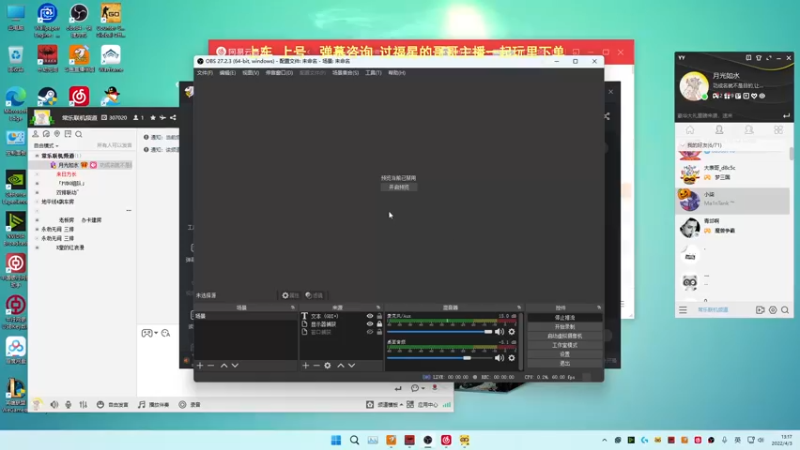This screenshot has height=450, width=800.
Task: Move source down in Sources panel
Action: 352,365
